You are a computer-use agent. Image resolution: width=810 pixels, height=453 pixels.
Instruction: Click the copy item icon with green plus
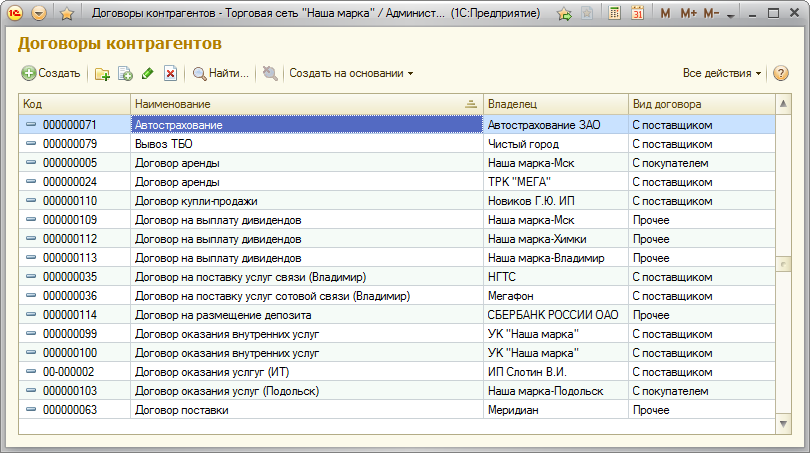click(125, 73)
